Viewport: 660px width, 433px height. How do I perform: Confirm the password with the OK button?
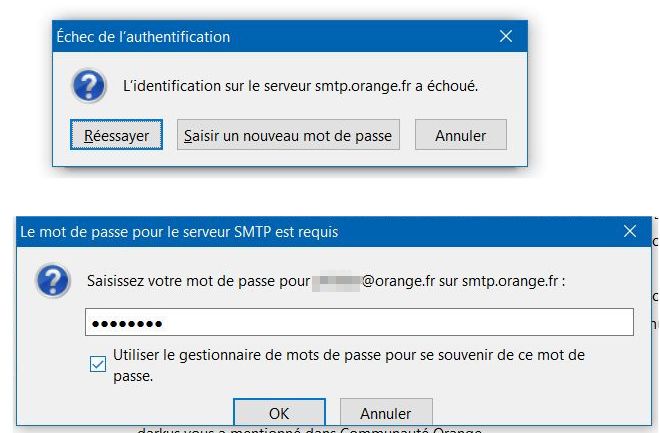279,413
